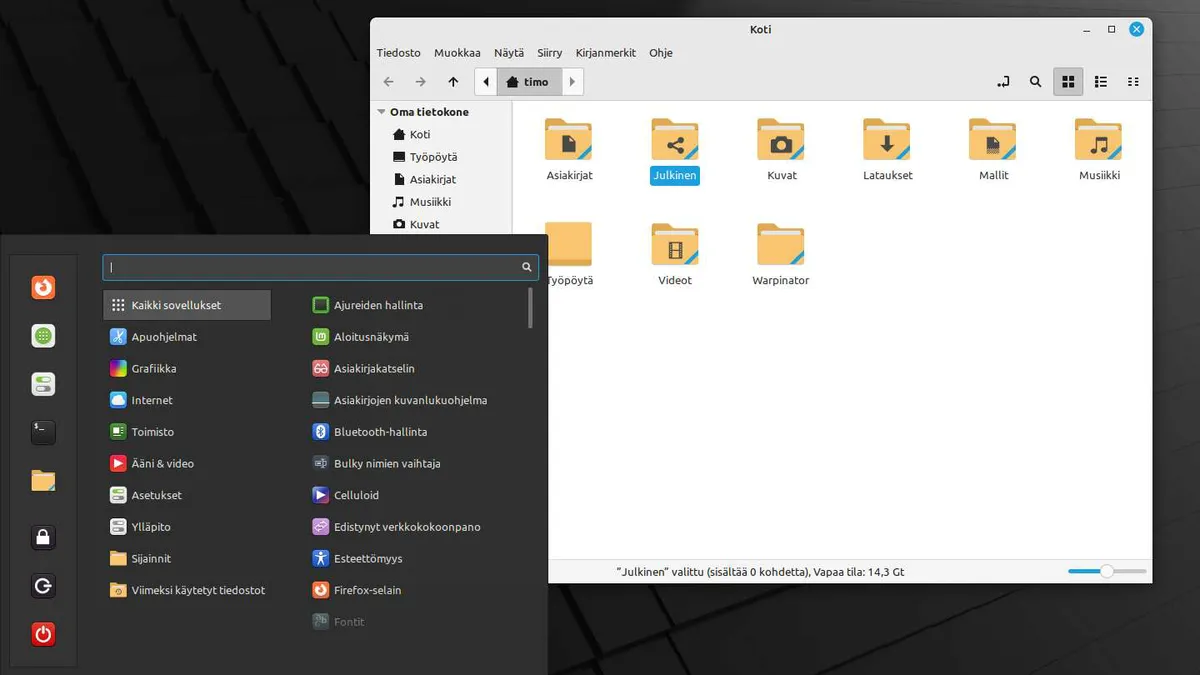Screen dimensions: 1200x675
Task: Open the search in the Nemo toolbar
Action: [1035, 81]
